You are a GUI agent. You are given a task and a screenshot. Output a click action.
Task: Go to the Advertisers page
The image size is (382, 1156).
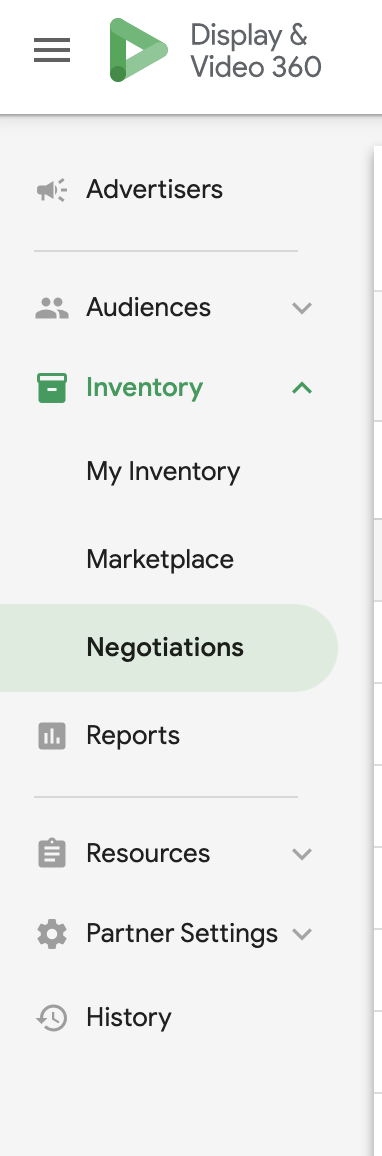pyautogui.click(x=154, y=189)
